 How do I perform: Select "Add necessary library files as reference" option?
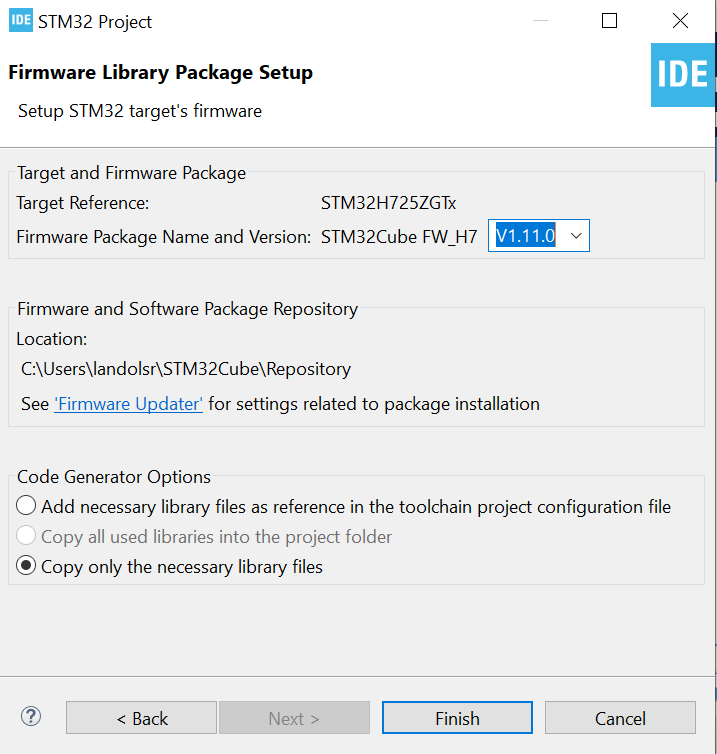[27, 507]
